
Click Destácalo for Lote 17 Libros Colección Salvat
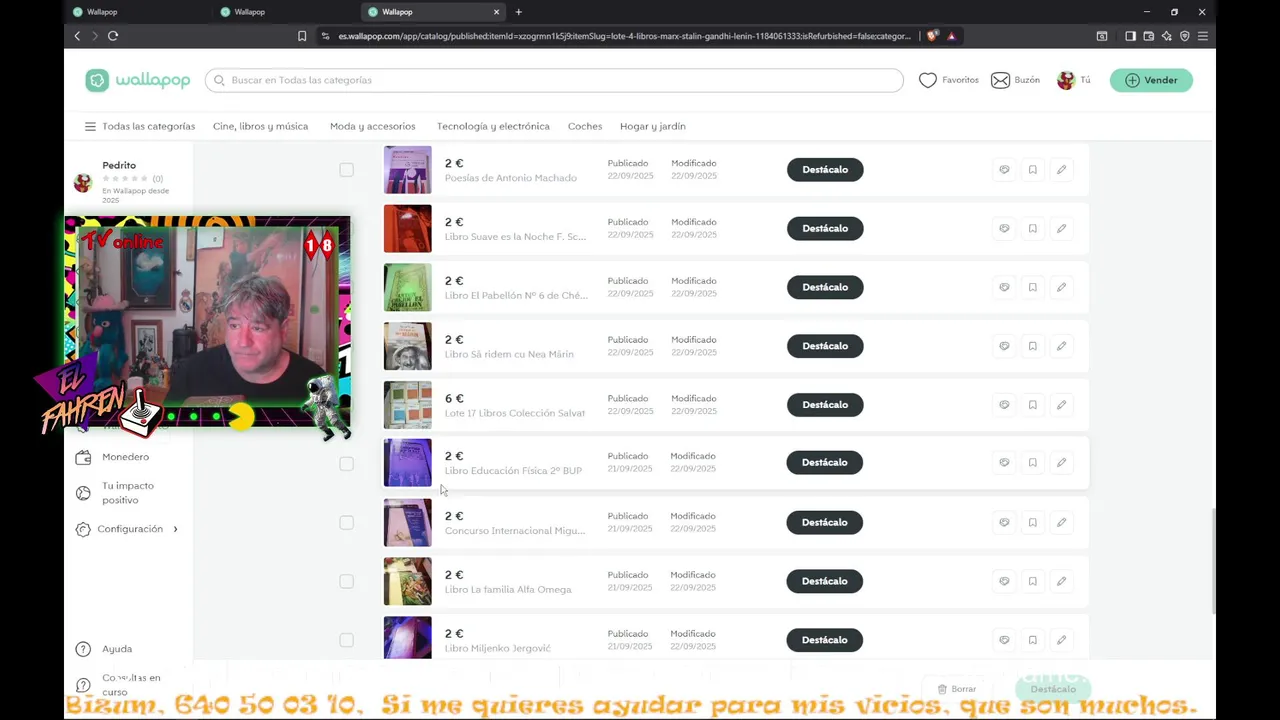coord(825,405)
